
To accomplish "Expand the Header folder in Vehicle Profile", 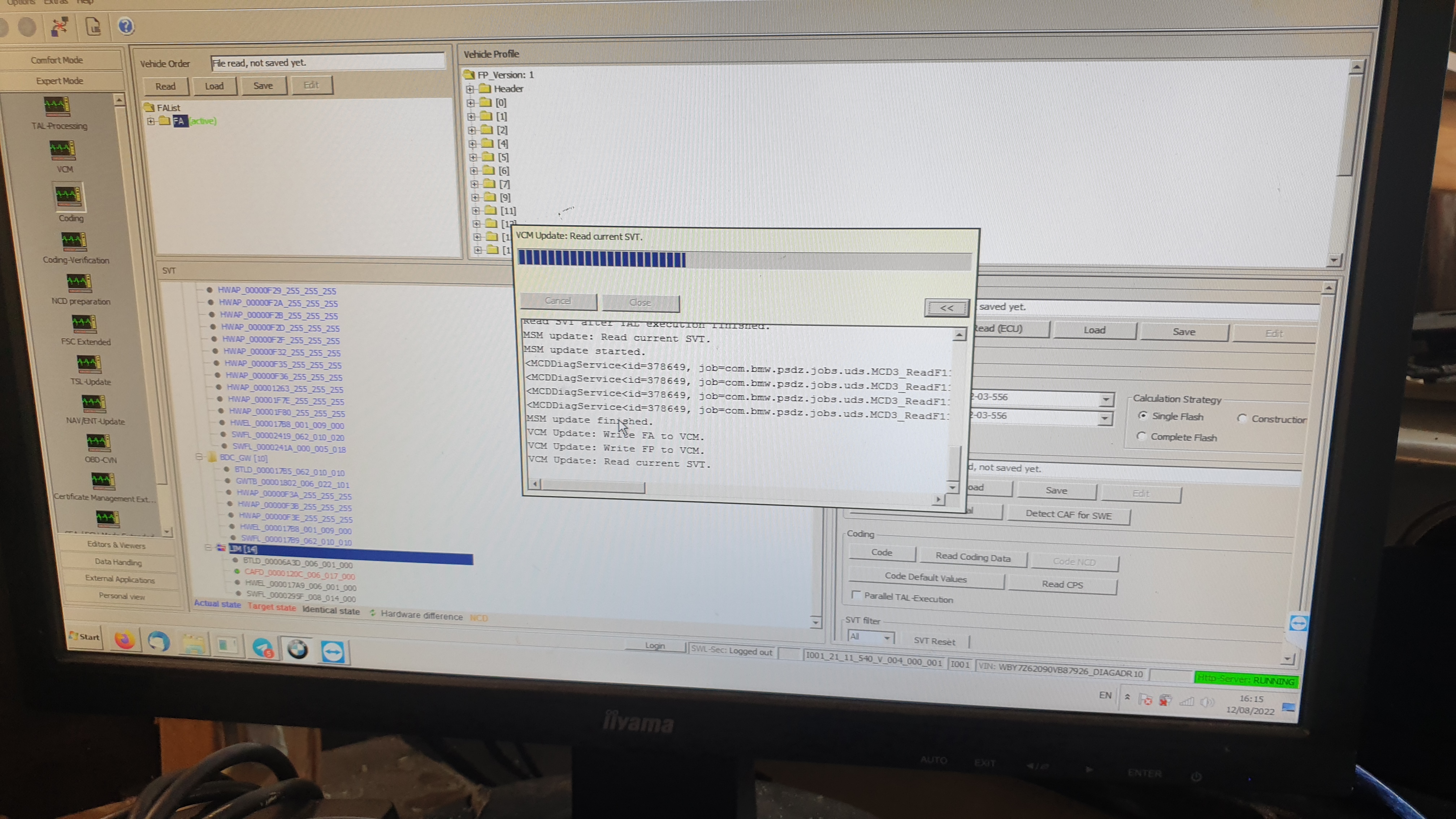I will pyautogui.click(x=470, y=89).
